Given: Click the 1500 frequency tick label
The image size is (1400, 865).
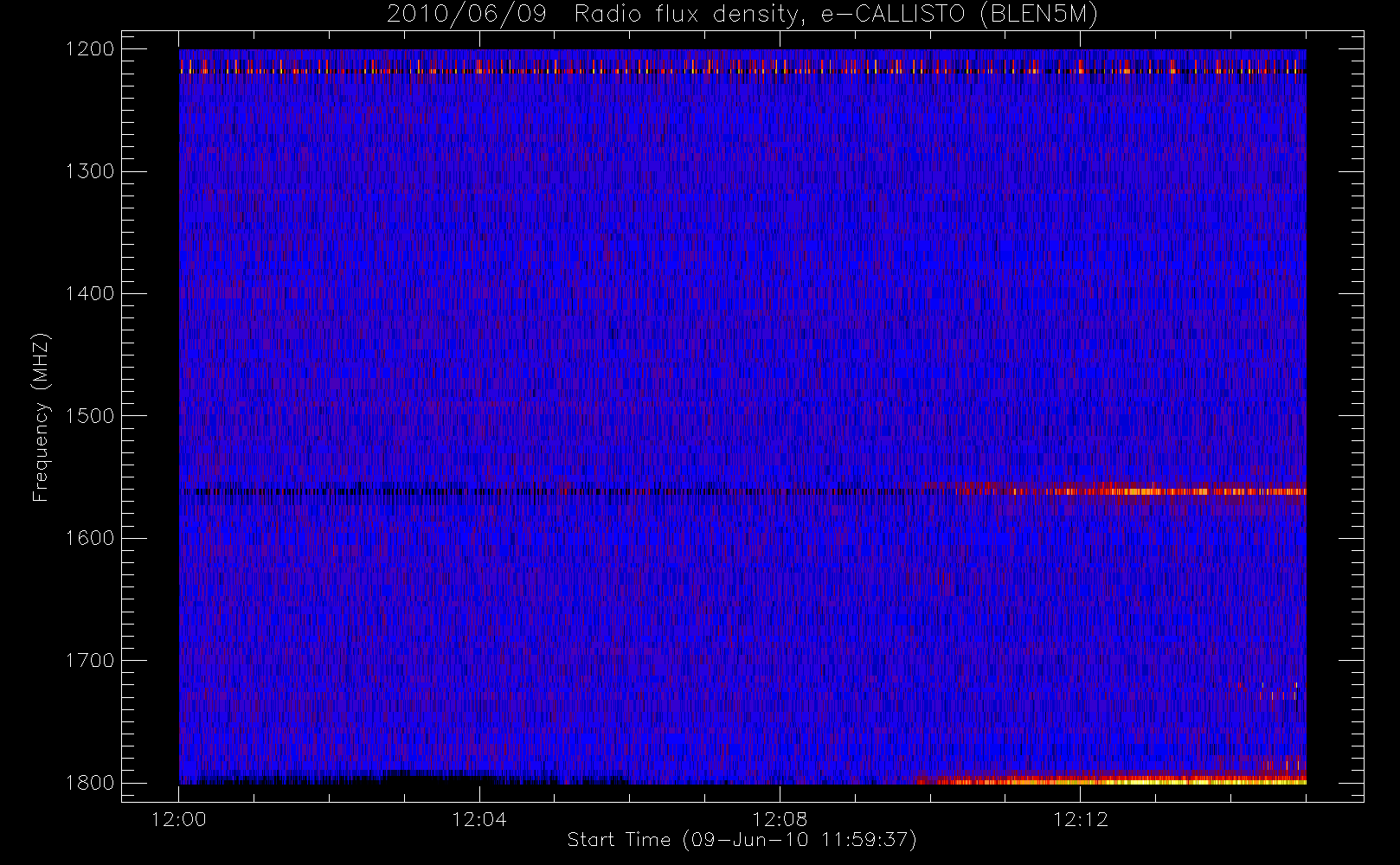Looking at the screenshot, I should (90, 416).
